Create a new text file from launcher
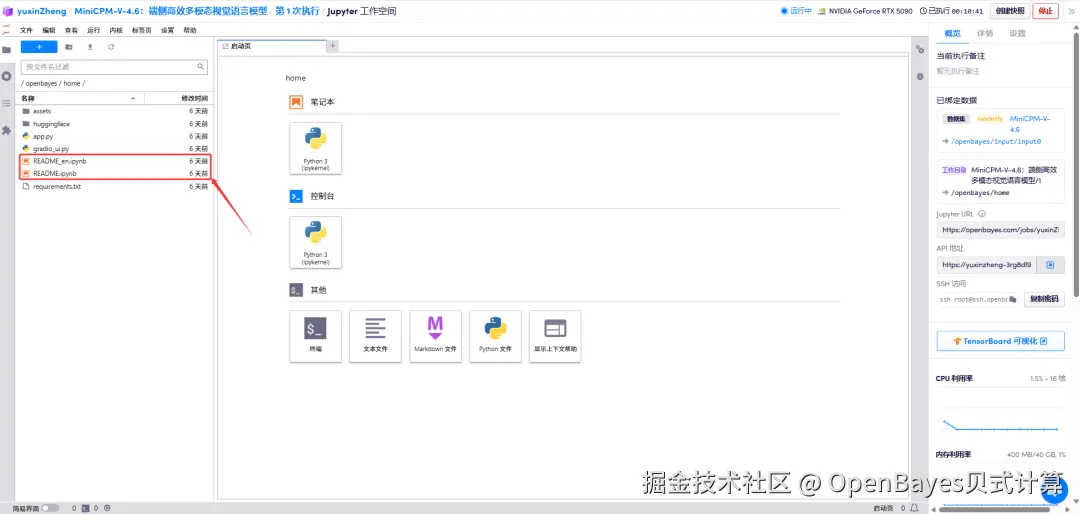The width and height of the screenshot is (1080, 514). (375, 336)
